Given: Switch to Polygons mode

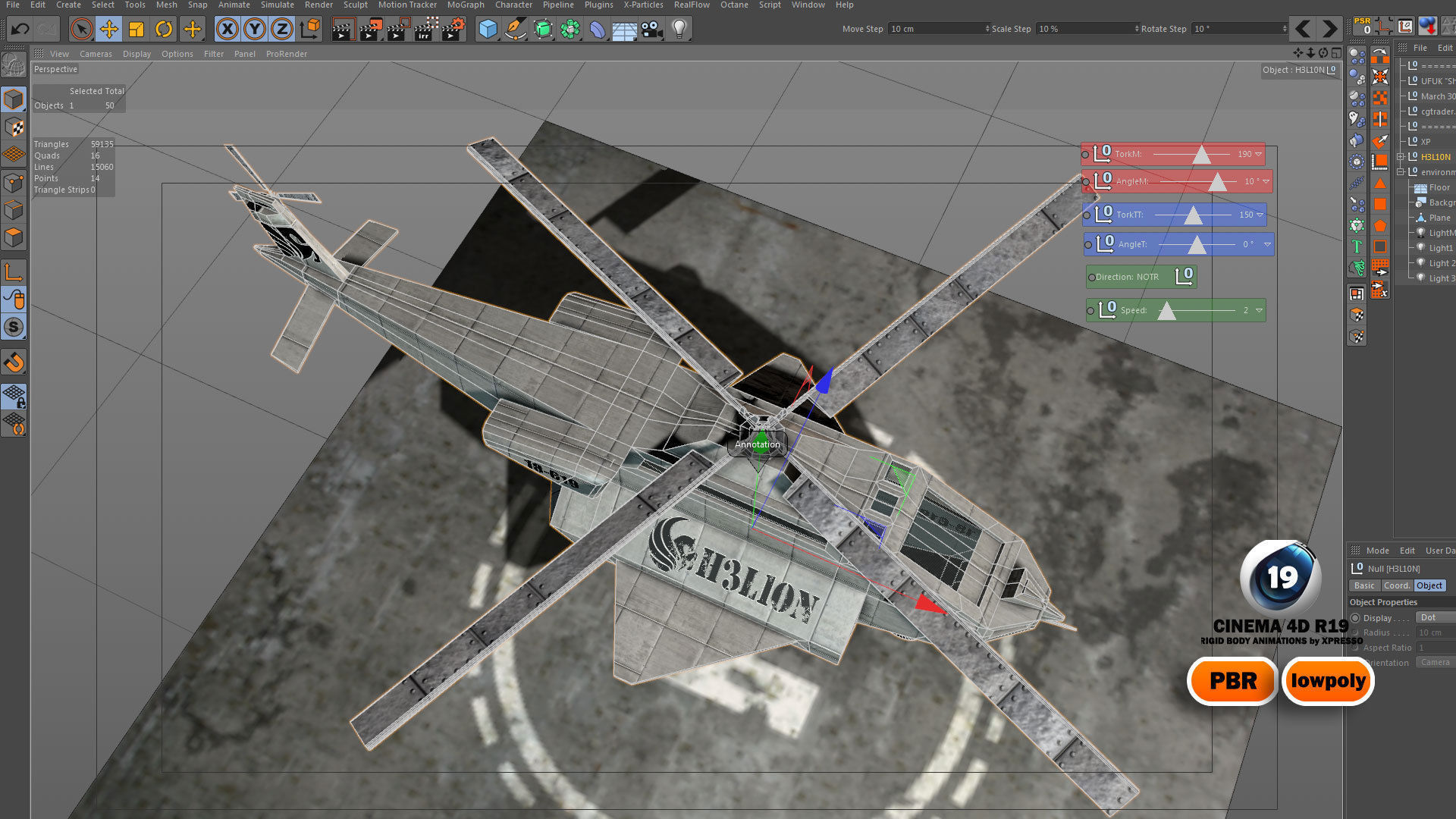Looking at the screenshot, I should [x=14, y=237].
